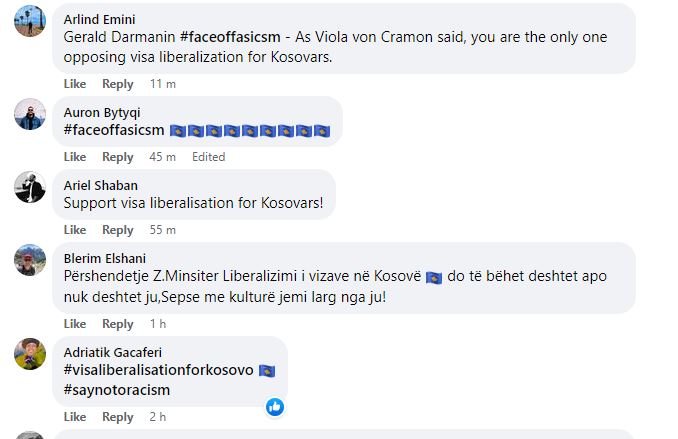Like Blerim Elshani's comment

75,324
